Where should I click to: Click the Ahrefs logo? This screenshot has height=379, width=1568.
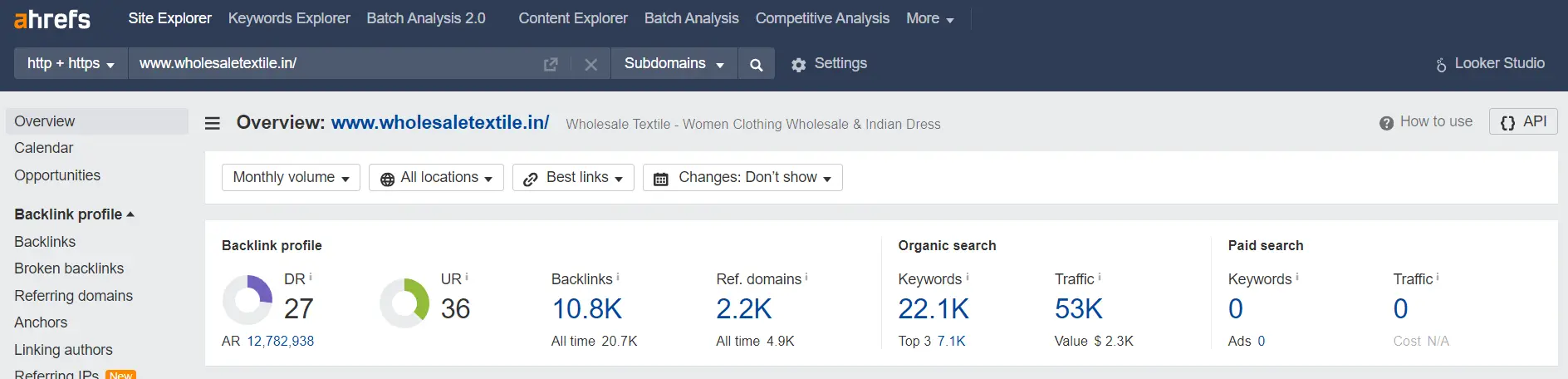(x=52, y=18)
